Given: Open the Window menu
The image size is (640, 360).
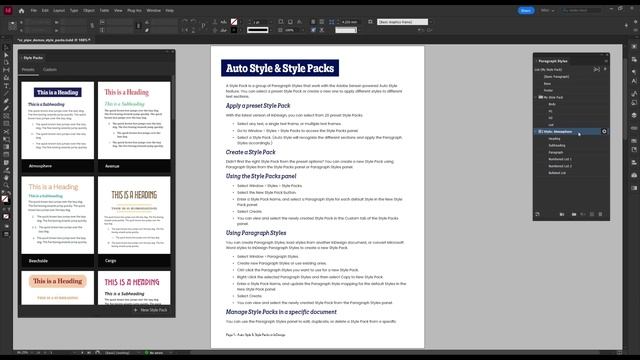Looking at the screenshot, I should (x=153, y=11).
